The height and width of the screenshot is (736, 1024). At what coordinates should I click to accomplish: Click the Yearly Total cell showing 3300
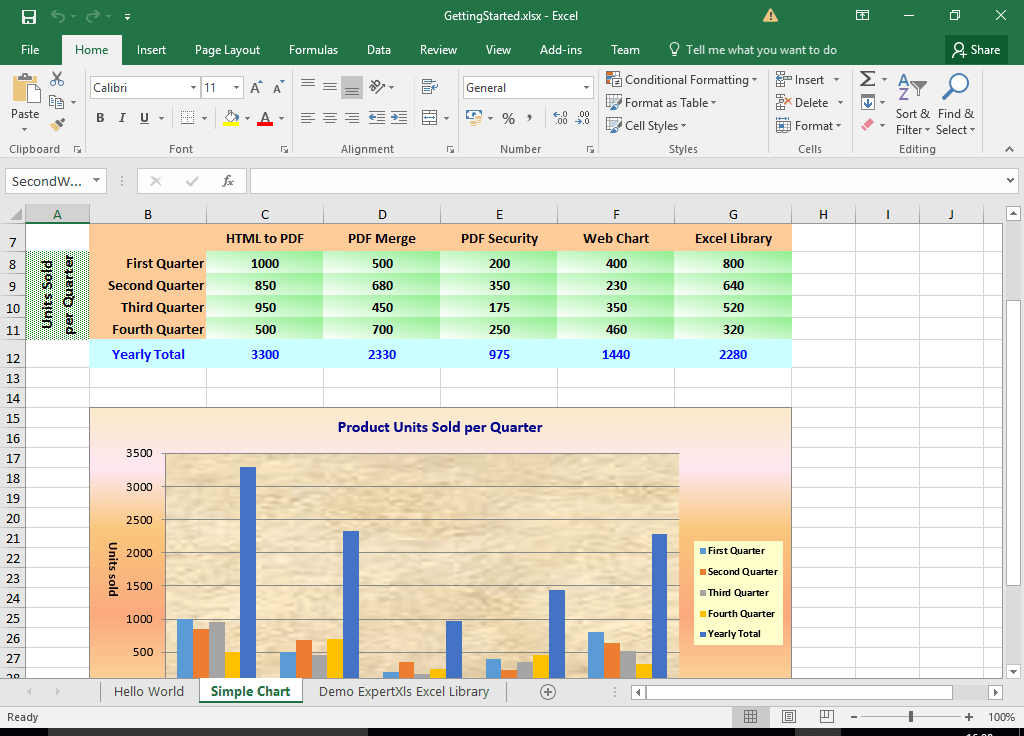[264, 353]
